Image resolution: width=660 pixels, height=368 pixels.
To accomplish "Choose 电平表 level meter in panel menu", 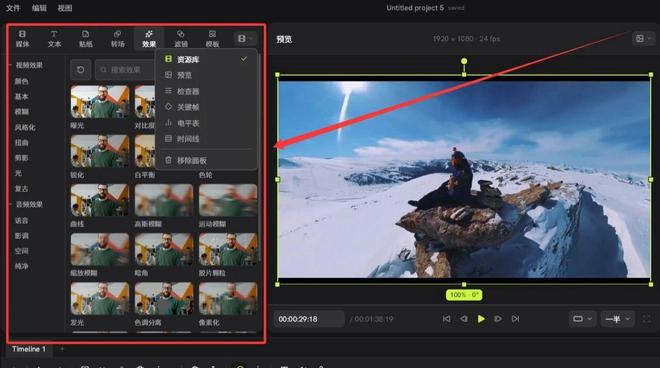I will coord(206,123).
